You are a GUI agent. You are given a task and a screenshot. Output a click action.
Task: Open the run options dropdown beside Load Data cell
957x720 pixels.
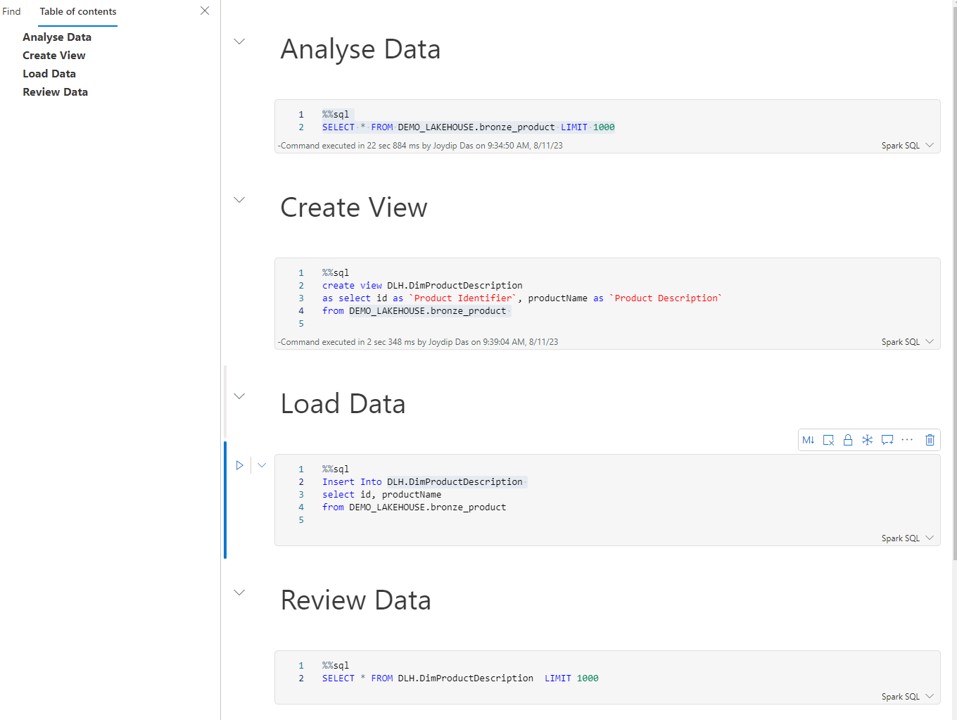[x=261, y=465]
